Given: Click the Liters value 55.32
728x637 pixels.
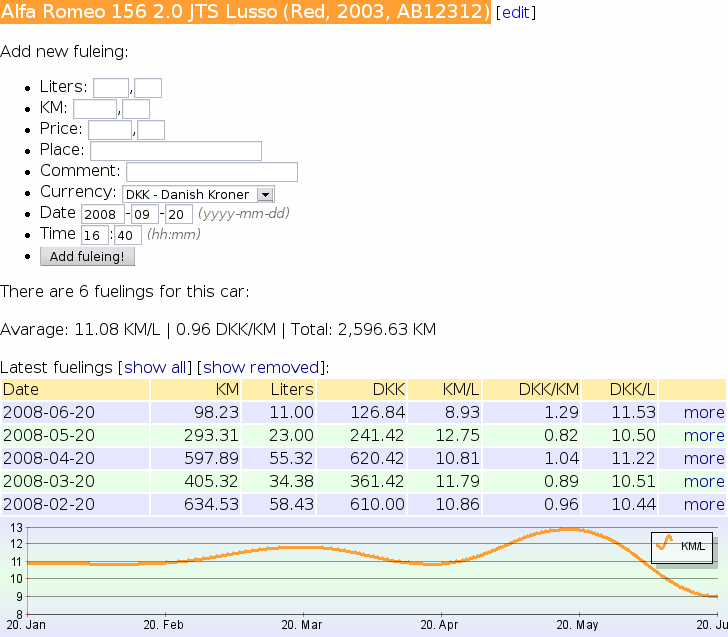Looking at the screenshot, I should click(292, 458).
